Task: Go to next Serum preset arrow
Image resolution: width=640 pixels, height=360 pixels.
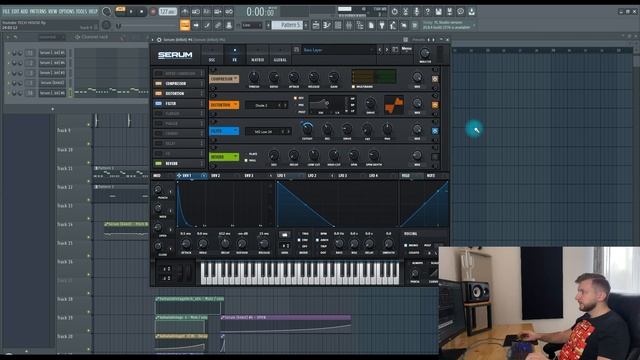Action: [x=387, y=50]
